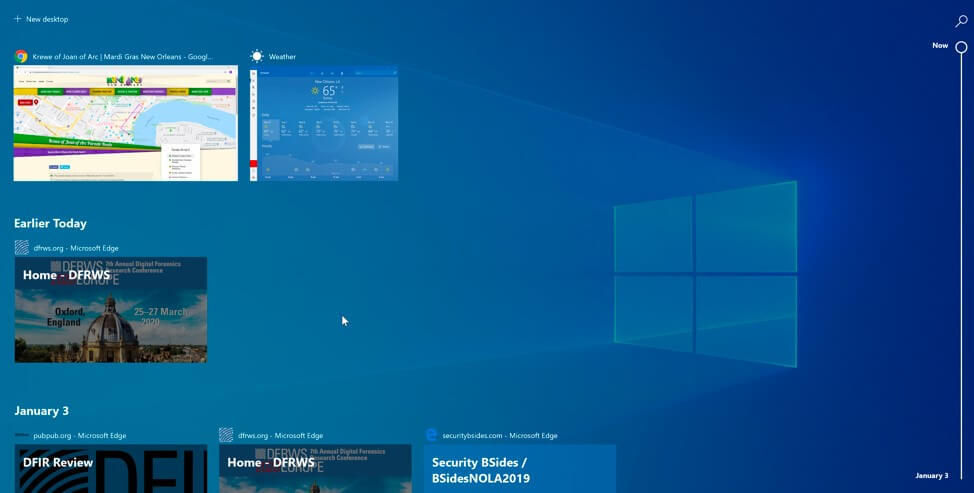Switch to the Weather window thumbnail
This screenshot has width=974, height=493.
324,124
